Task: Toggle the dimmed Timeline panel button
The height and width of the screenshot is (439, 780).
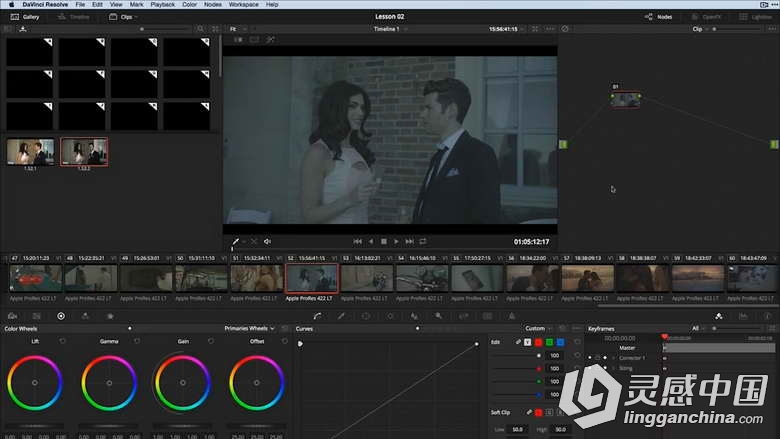Action: [x=74, y=17]
